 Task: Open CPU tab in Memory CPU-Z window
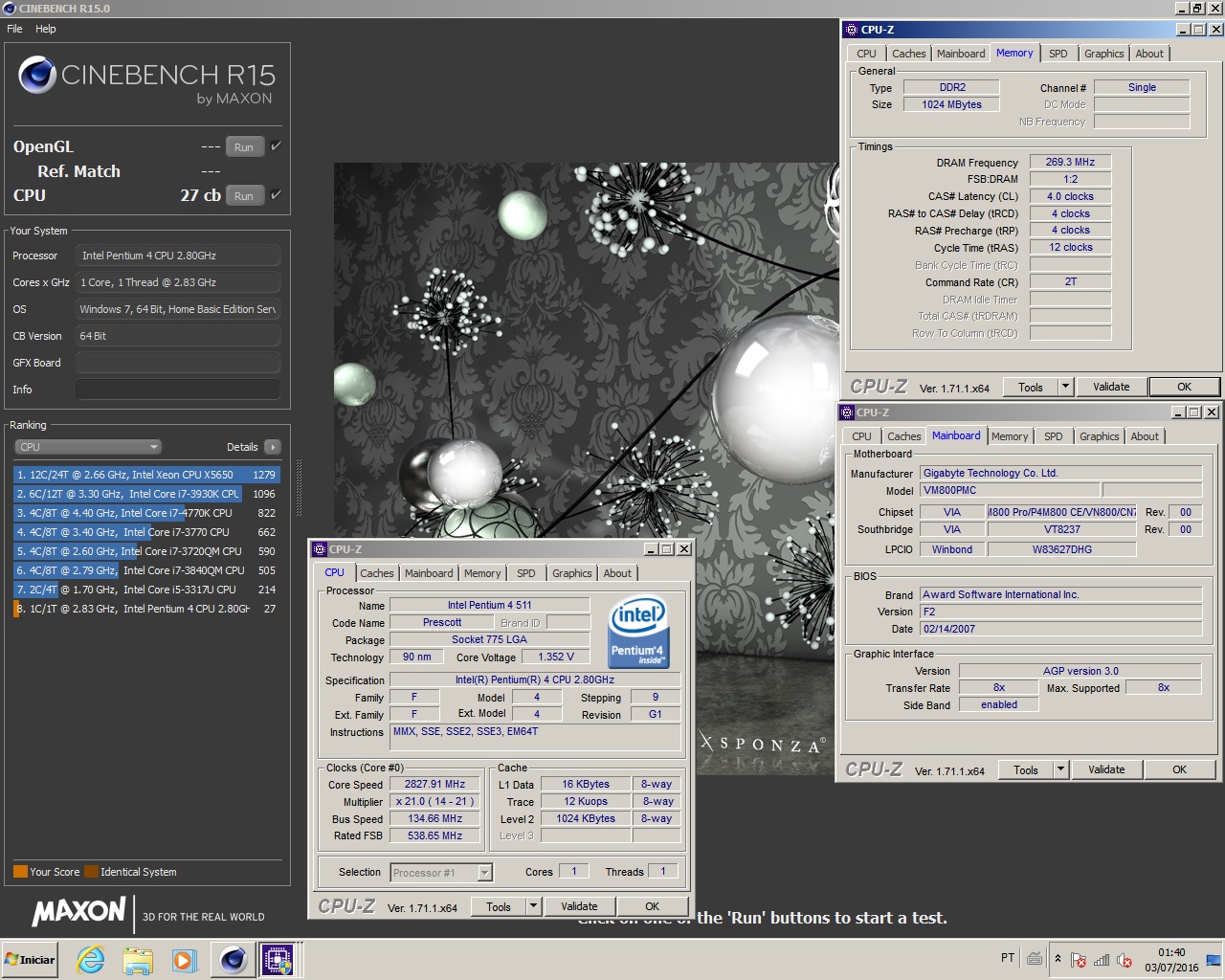[x=866, y=54]
